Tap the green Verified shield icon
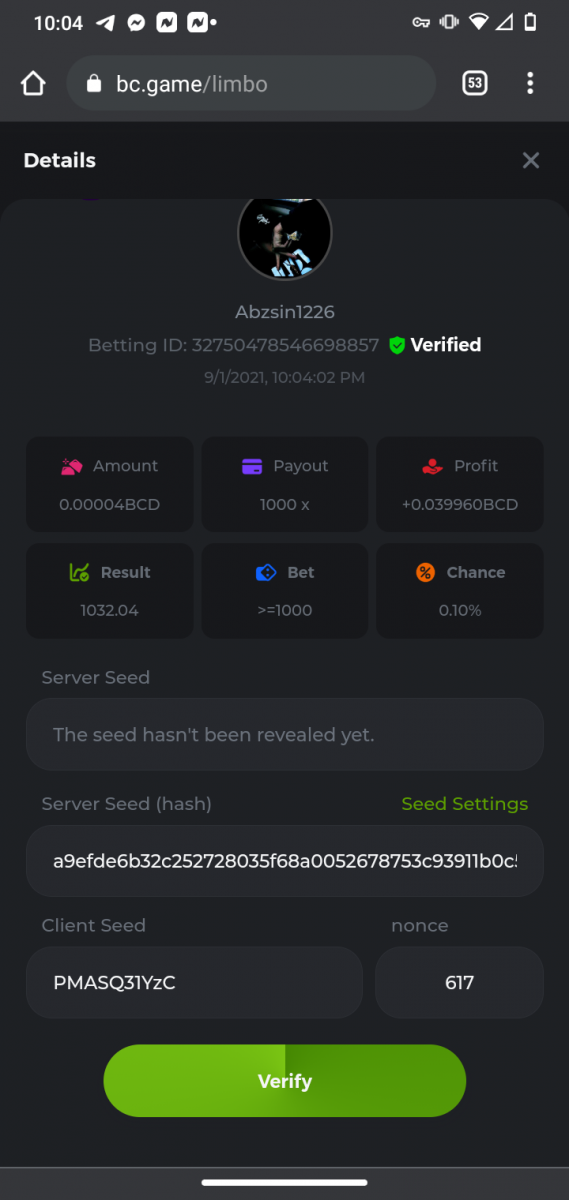 (x=397, y=345)
